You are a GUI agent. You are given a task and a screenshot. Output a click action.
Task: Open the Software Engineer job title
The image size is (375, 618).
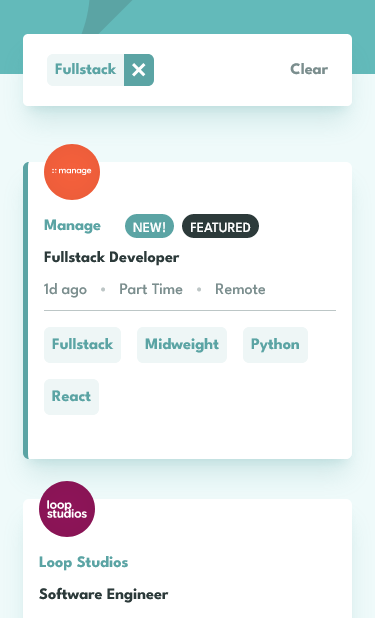(103, 594)
